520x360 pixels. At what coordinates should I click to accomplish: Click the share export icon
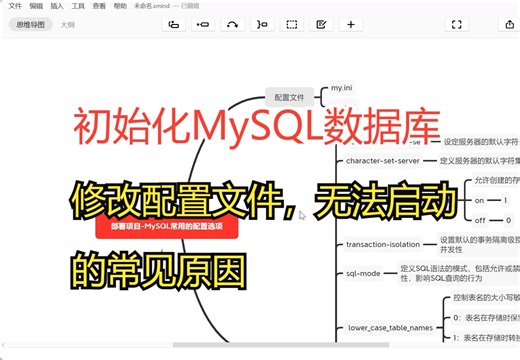[509, 25]
